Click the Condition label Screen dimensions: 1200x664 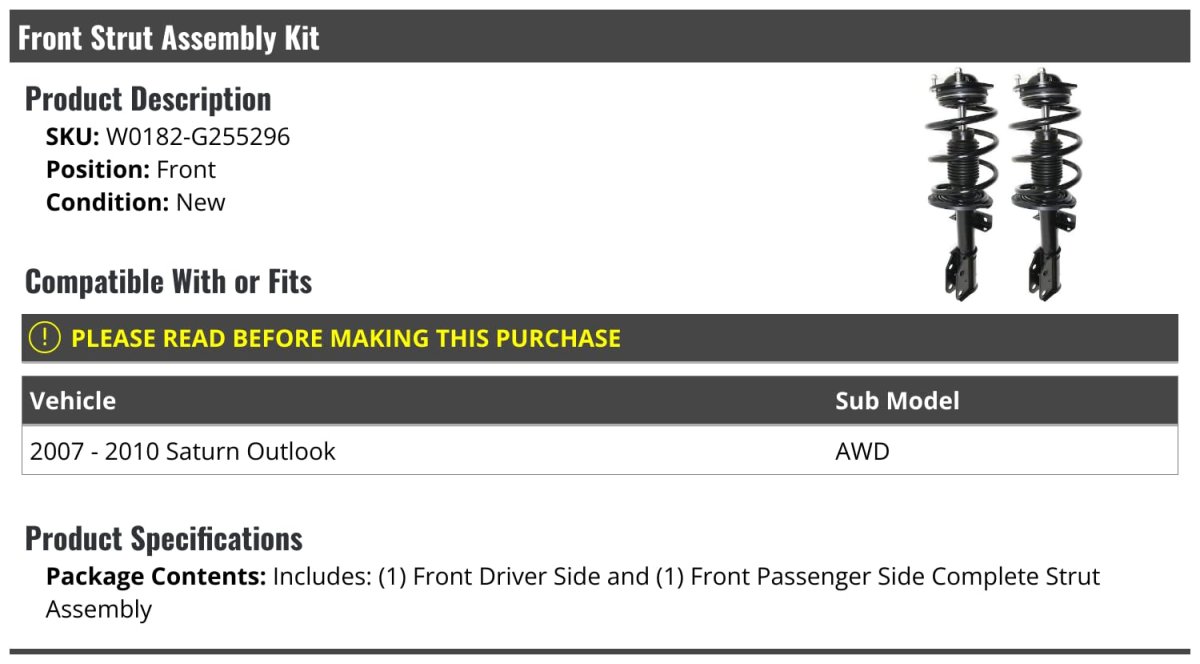[107, 202]
